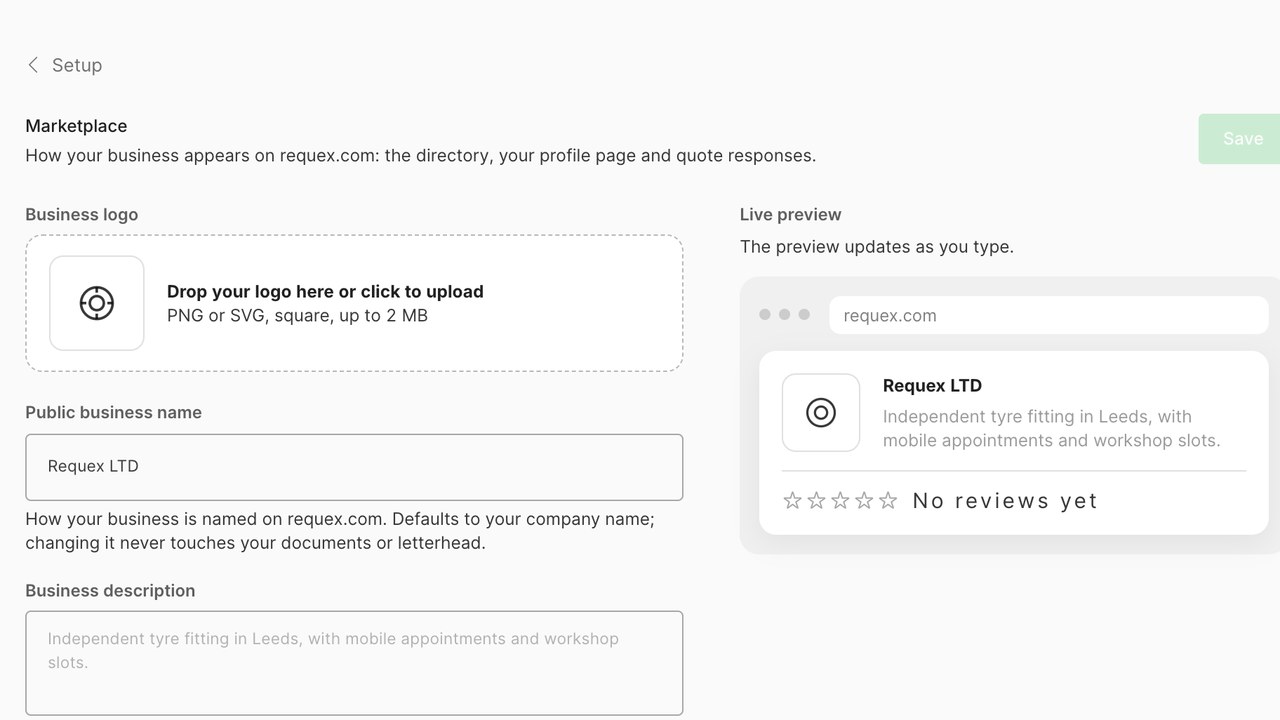Click the Marketplace heading

pos(76,126)
